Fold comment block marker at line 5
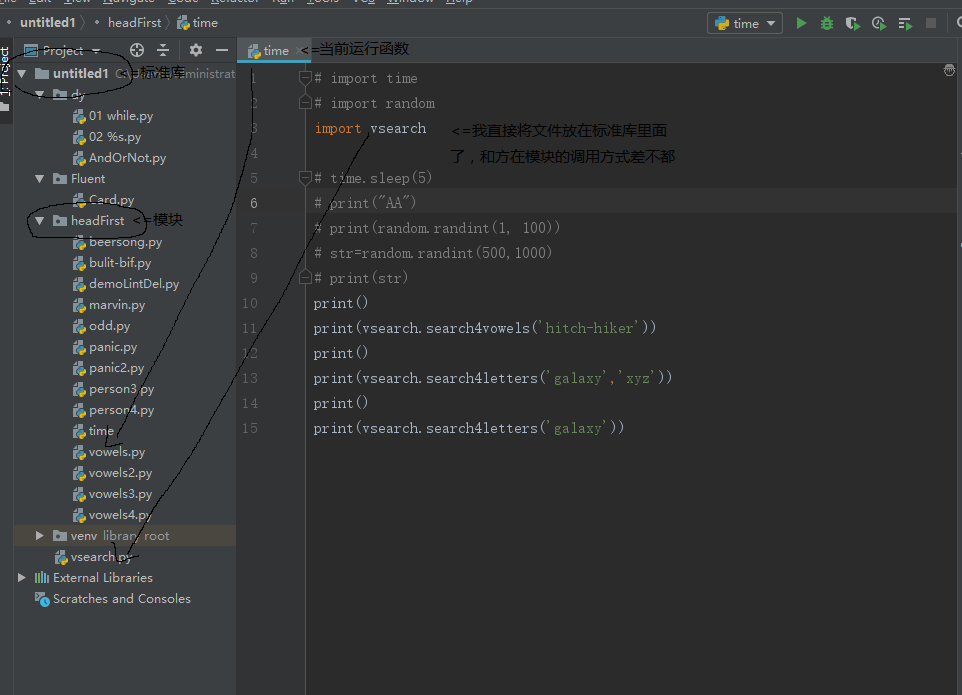 [305, 178]
